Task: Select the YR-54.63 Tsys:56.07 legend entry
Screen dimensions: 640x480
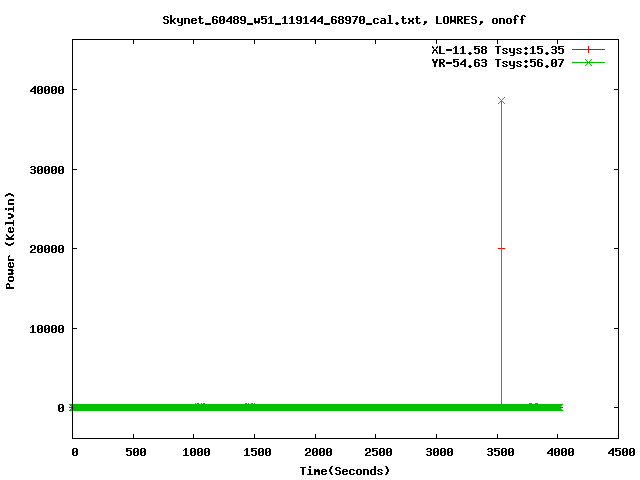Action: point(498,63)
